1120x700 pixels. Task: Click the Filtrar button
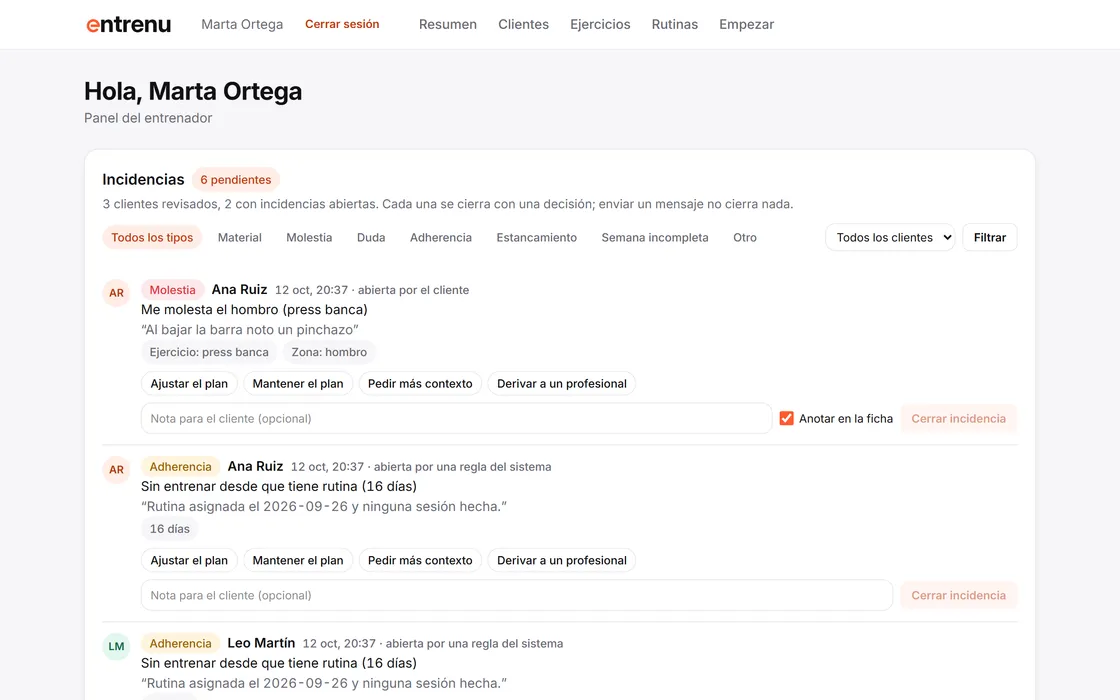(x=990, y=237)
